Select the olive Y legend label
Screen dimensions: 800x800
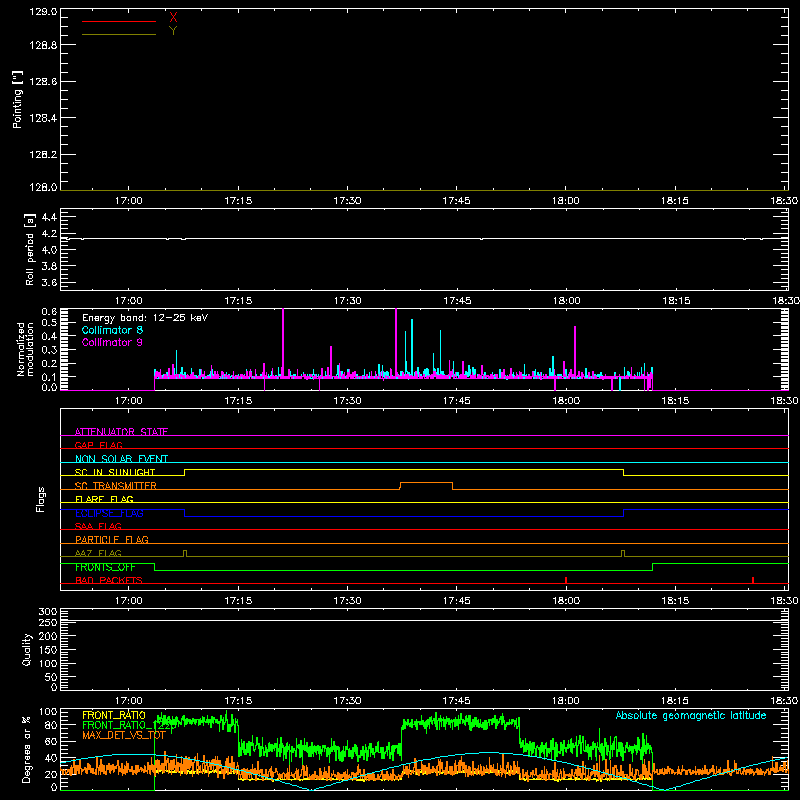(x=173, y=31)
